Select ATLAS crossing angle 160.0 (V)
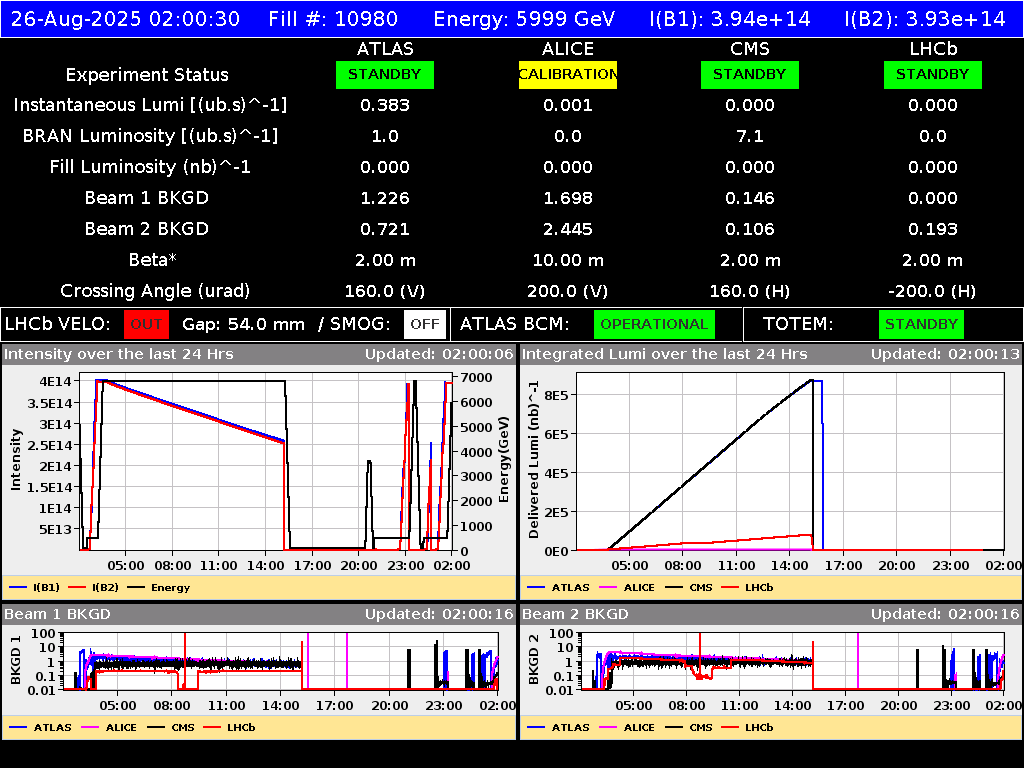Image resolution: width=1024 pixels, height=768 pixels. [x=385, y=291]
